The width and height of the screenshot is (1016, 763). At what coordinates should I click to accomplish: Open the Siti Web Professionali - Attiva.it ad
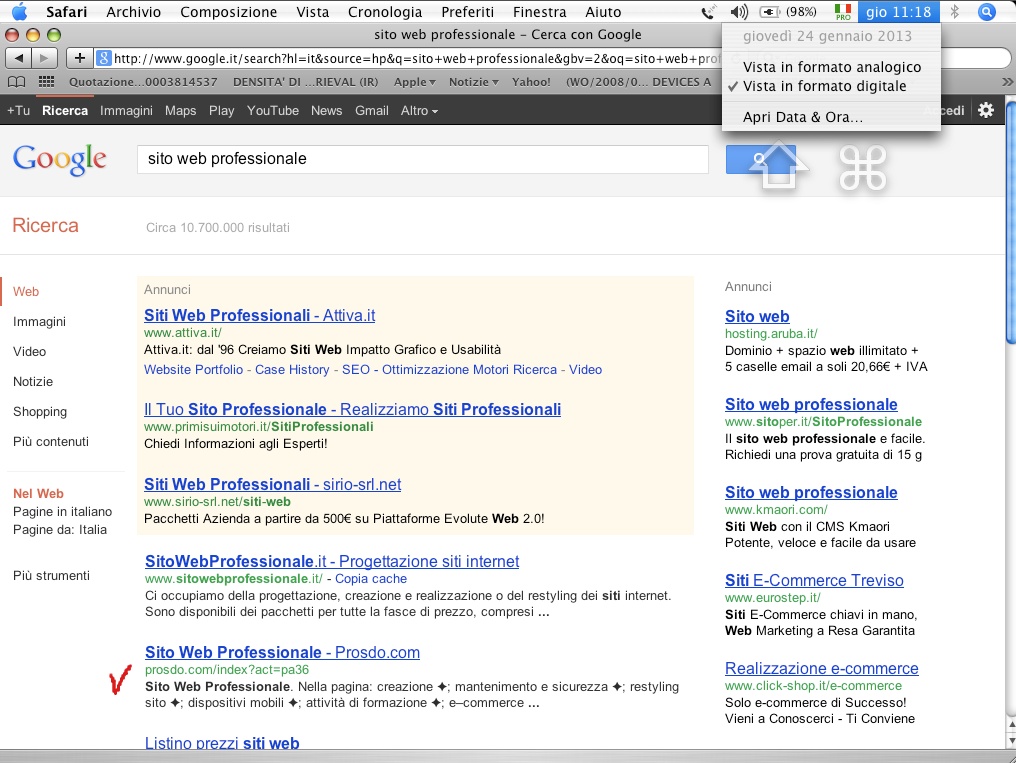click(x=259, y=315)
